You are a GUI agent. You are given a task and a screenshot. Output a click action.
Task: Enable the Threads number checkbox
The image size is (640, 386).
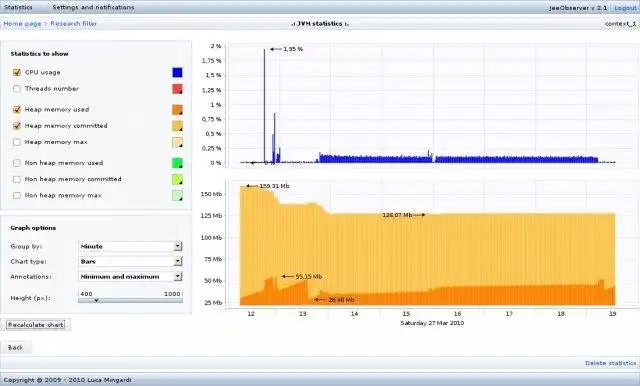click(17, 89)
